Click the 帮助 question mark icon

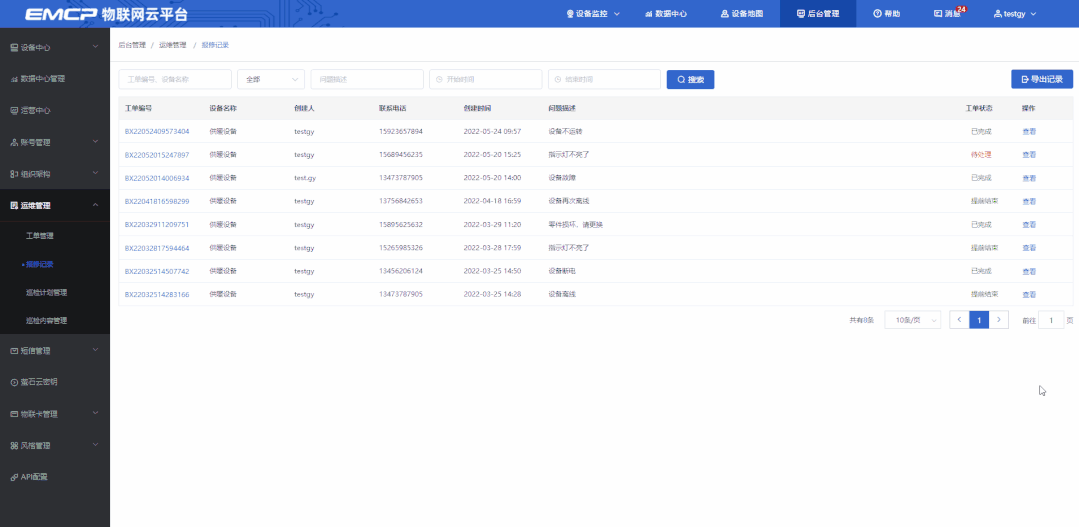pyautogui.click(x=877, y=14)
